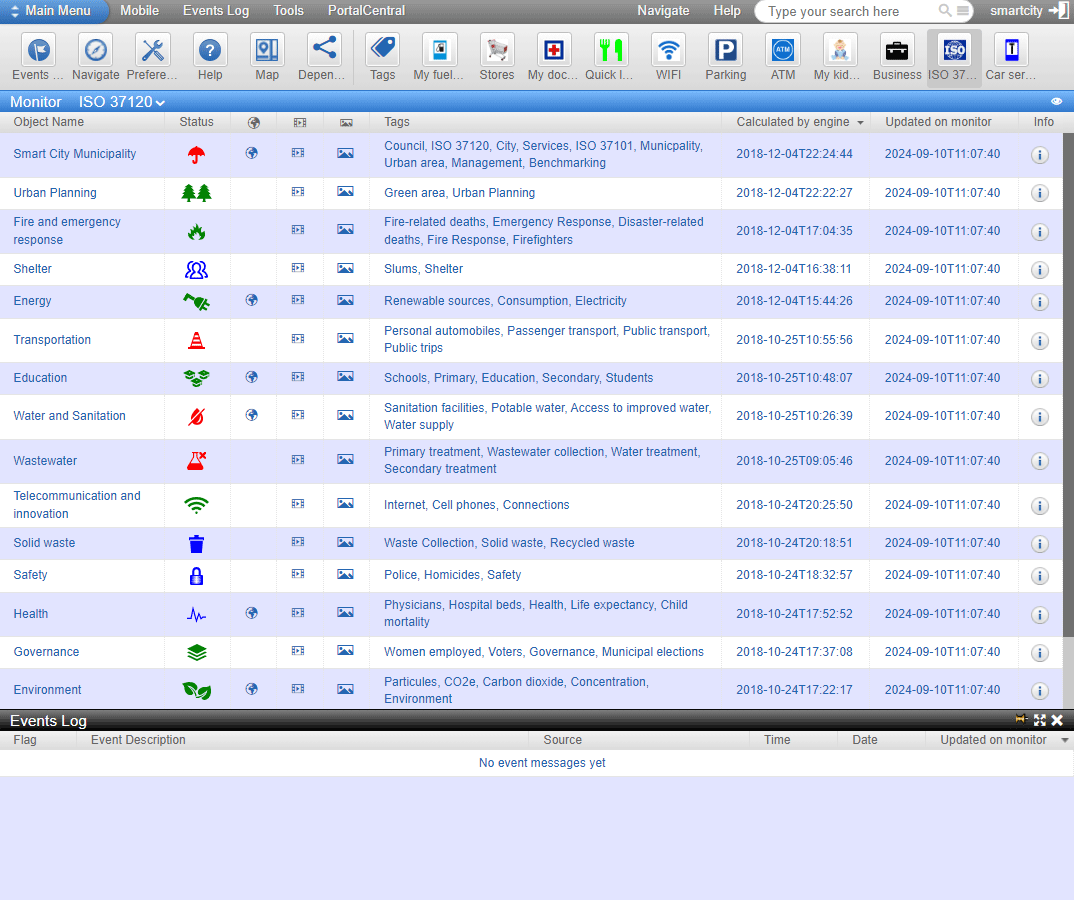Viewport: 1074px width, 900px height.
Task: Toggle the monitor eye visibility icon
Action: pos(1057,102)
